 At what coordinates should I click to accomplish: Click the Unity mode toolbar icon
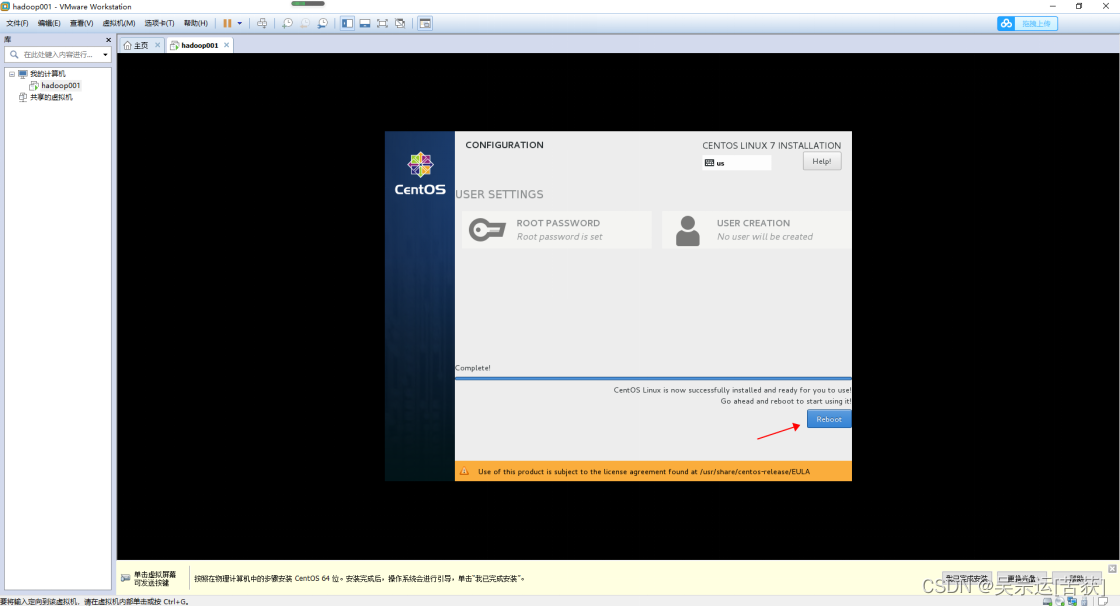(400, 24)
